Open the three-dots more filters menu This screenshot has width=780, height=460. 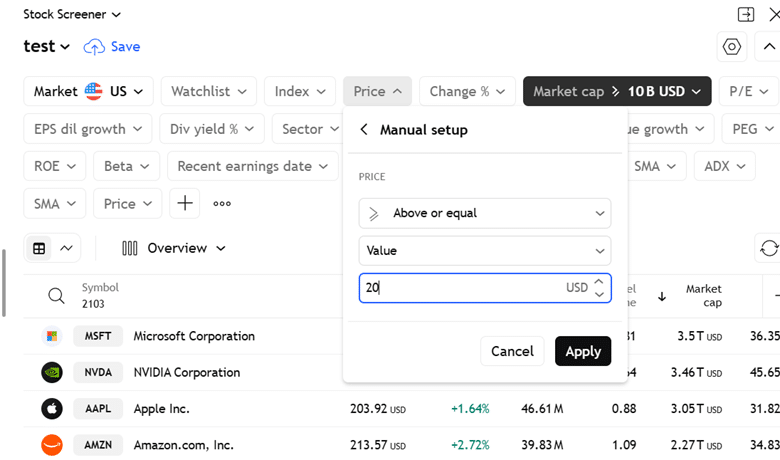(222, 203)
